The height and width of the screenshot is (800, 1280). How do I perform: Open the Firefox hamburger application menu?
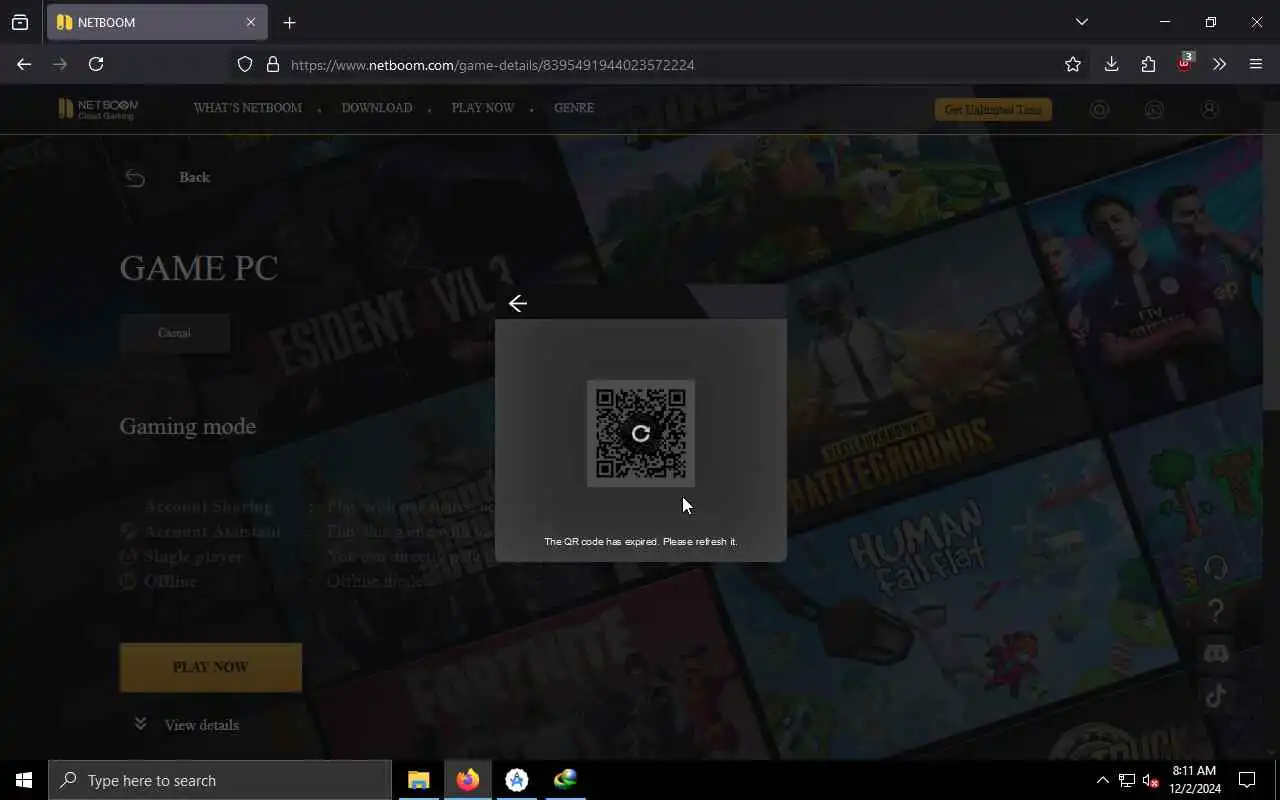click(1256, 64)
